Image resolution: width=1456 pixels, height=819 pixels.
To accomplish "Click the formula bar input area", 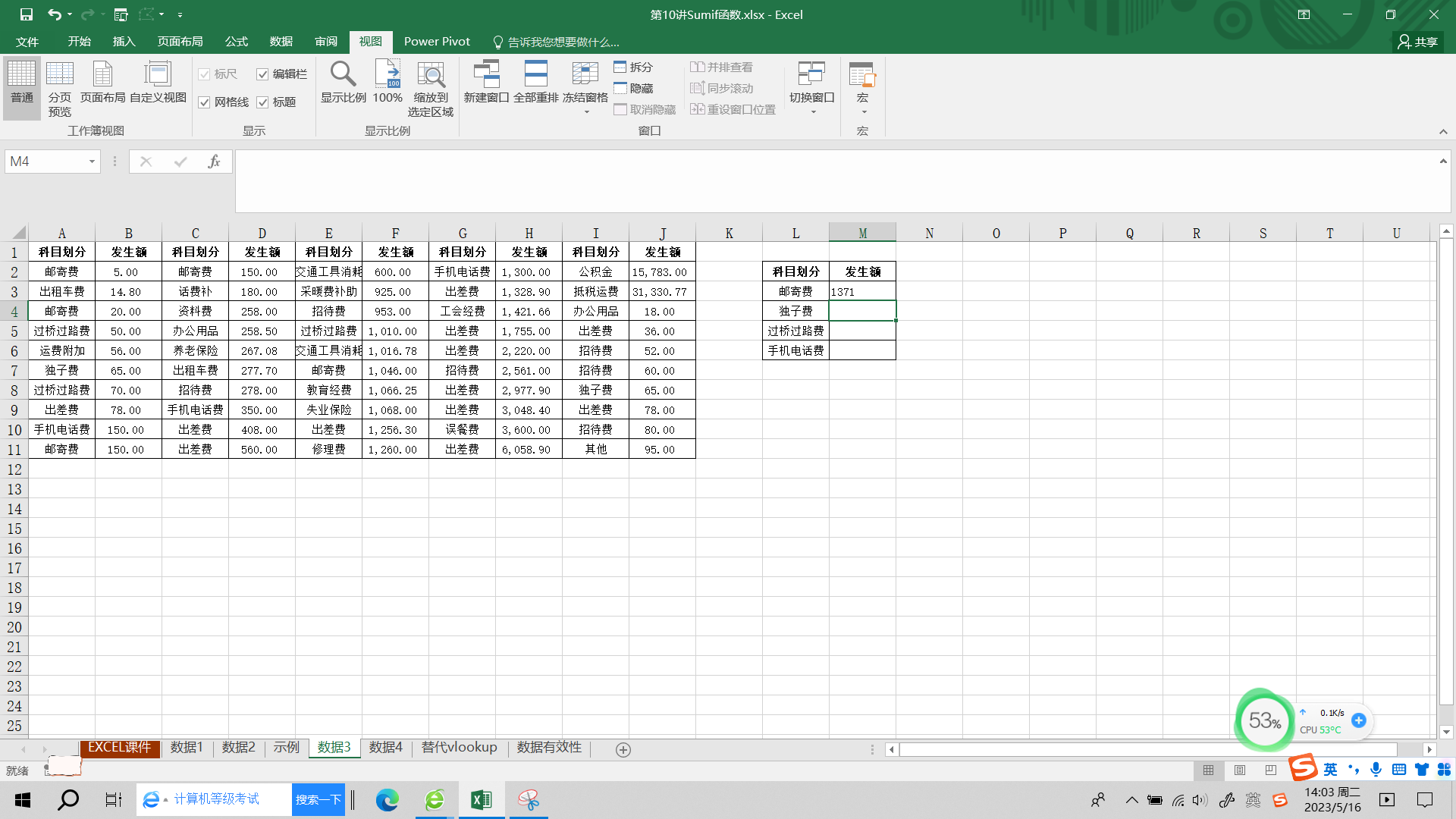I will tap(834, 180).
